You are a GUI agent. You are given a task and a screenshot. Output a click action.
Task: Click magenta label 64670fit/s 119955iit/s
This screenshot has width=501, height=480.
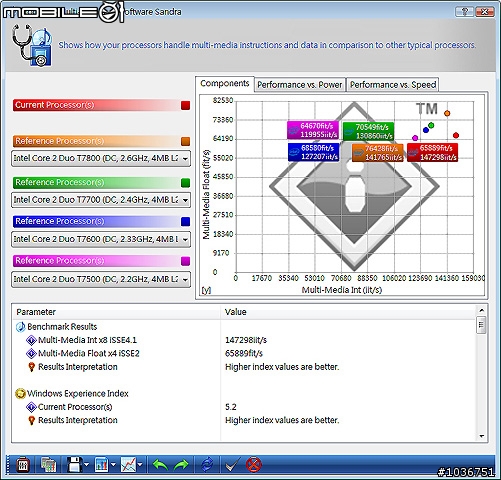tap(313, 130)
